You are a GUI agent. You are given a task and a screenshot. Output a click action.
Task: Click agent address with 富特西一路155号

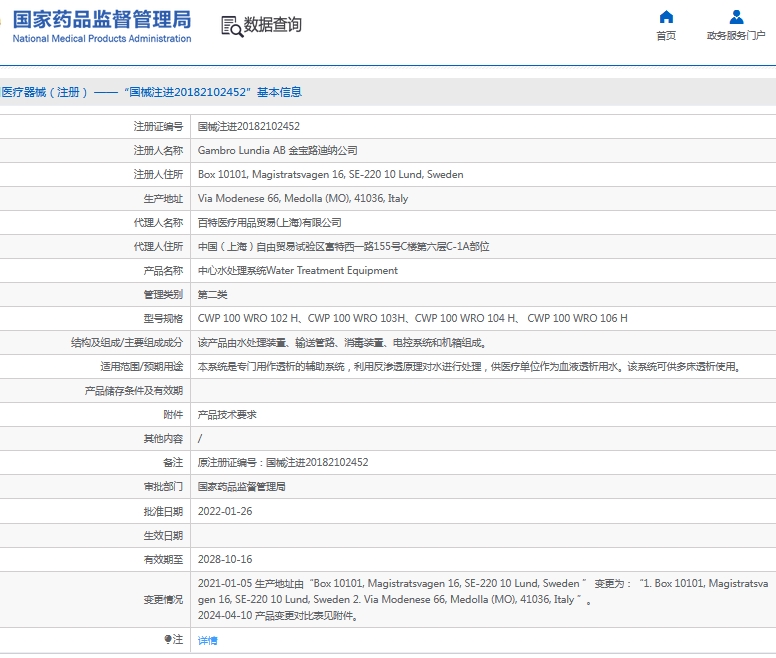pyautogui.click(x=343, y=246)
